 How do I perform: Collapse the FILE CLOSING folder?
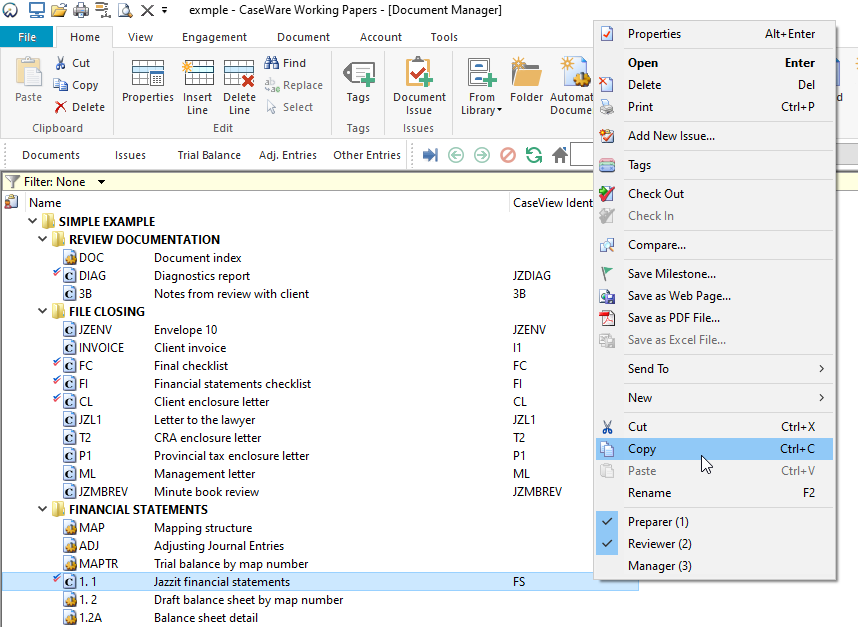point(43,311)
